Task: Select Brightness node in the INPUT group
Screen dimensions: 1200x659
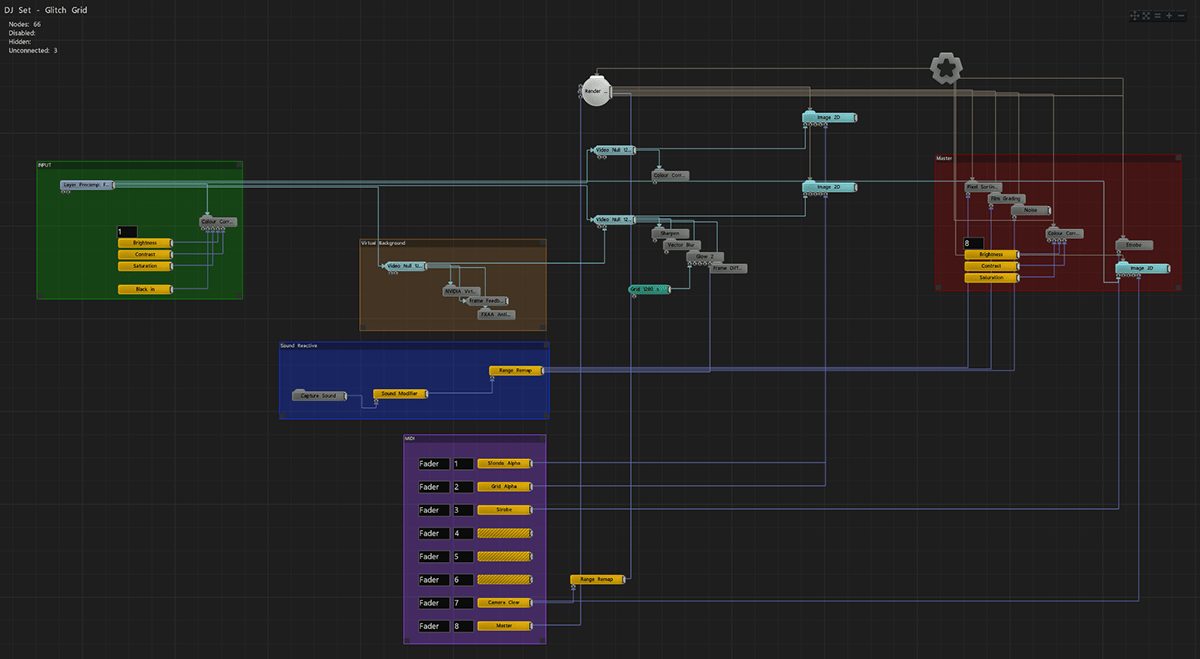Action: click(145, 243)
